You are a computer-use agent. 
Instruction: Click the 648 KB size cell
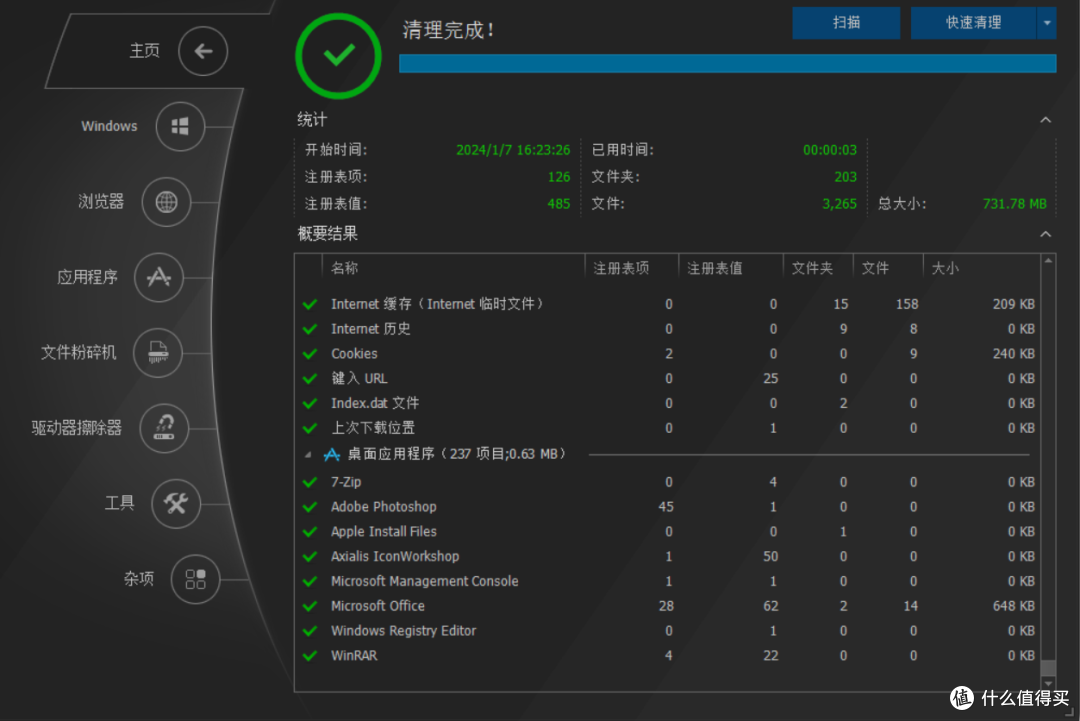point(1014,606)
